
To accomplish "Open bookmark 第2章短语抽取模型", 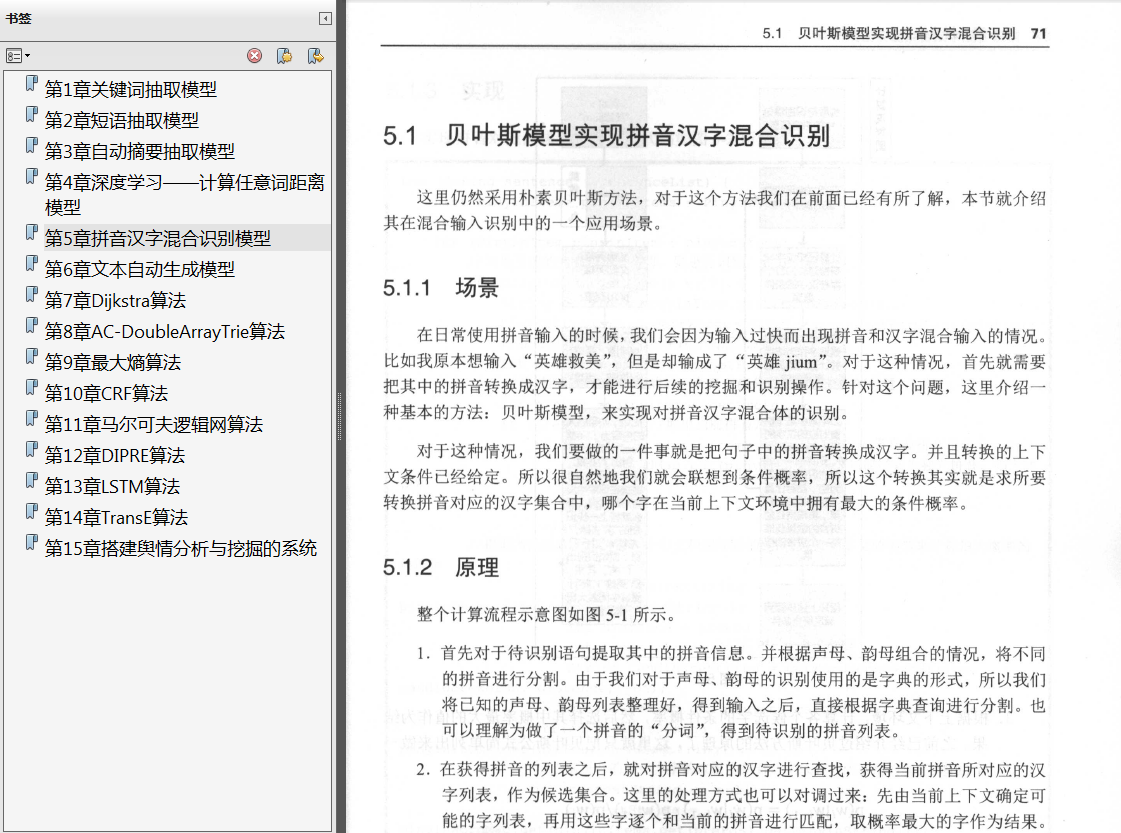I will tap(122, 120).
